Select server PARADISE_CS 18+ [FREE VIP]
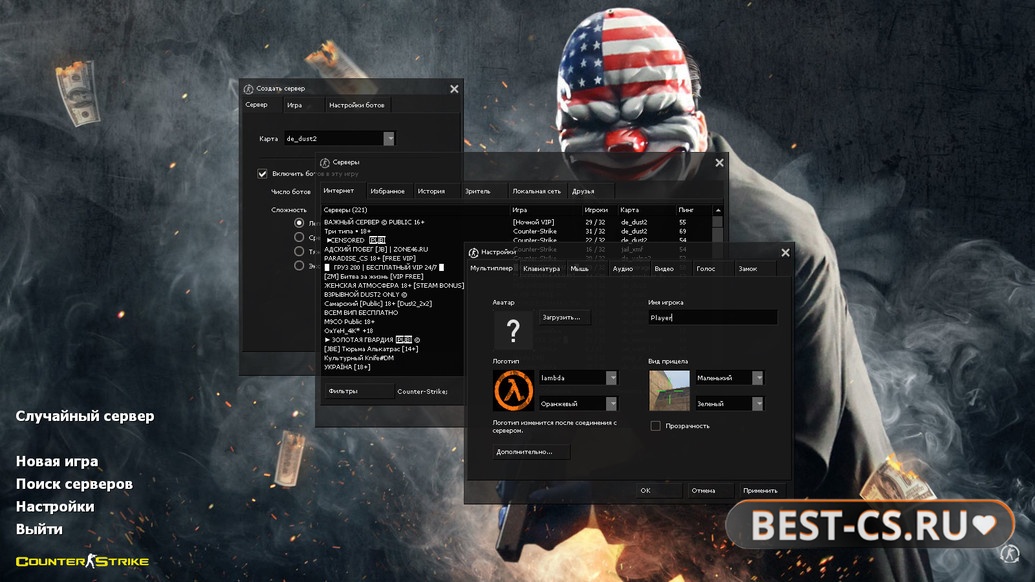This screenshot has height=582, width=1035. pos(393,259)
